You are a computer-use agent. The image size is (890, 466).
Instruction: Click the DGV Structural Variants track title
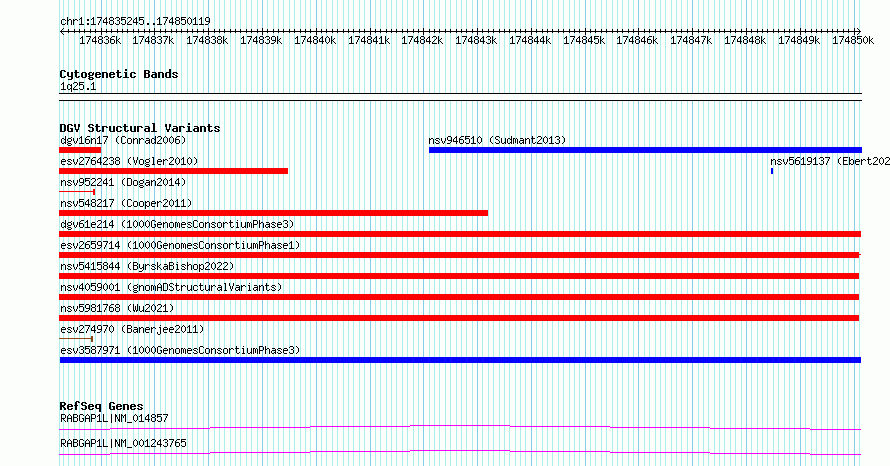(140, 128)
